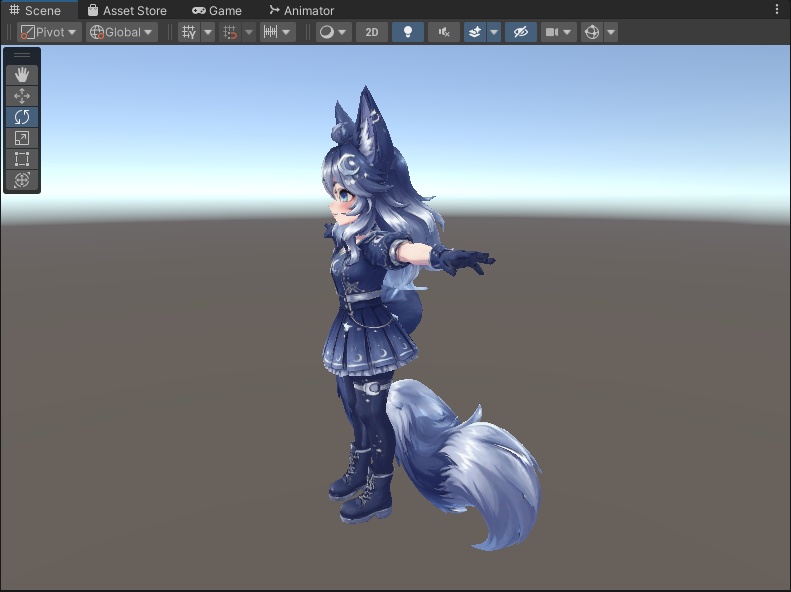
Task: Expand the grid snapping dropdown arrow
Action: tap(249, 32)
